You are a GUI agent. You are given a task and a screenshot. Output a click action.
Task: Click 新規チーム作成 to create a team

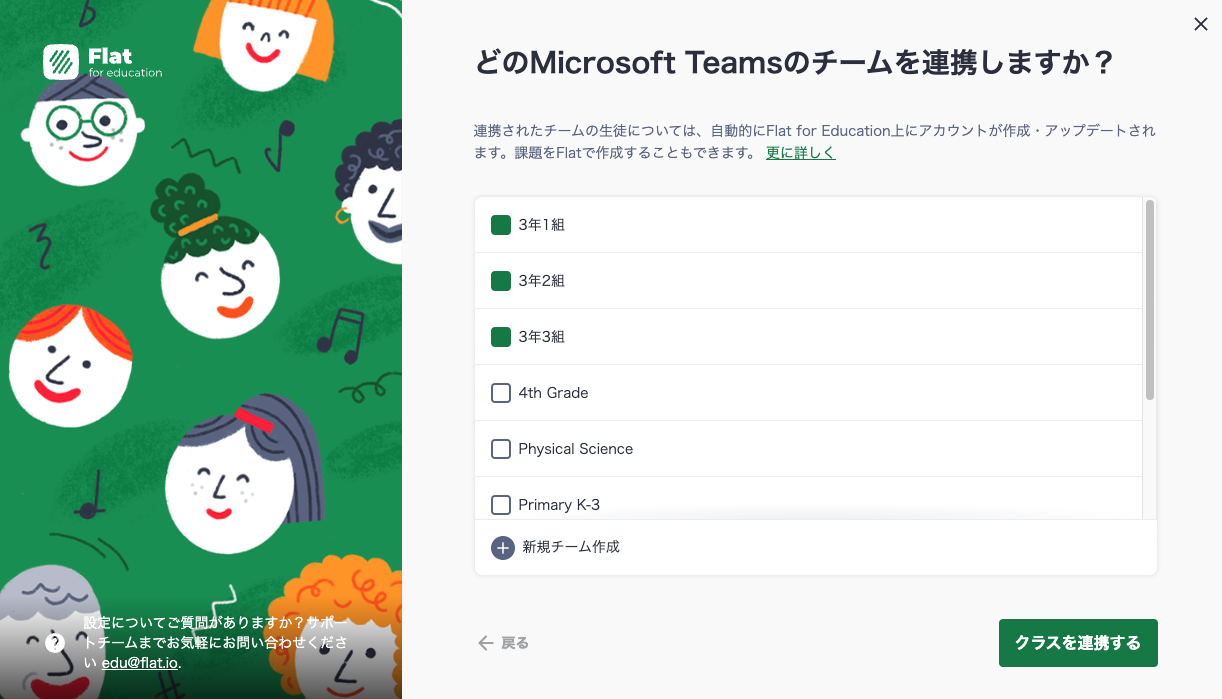pos(569,547)
